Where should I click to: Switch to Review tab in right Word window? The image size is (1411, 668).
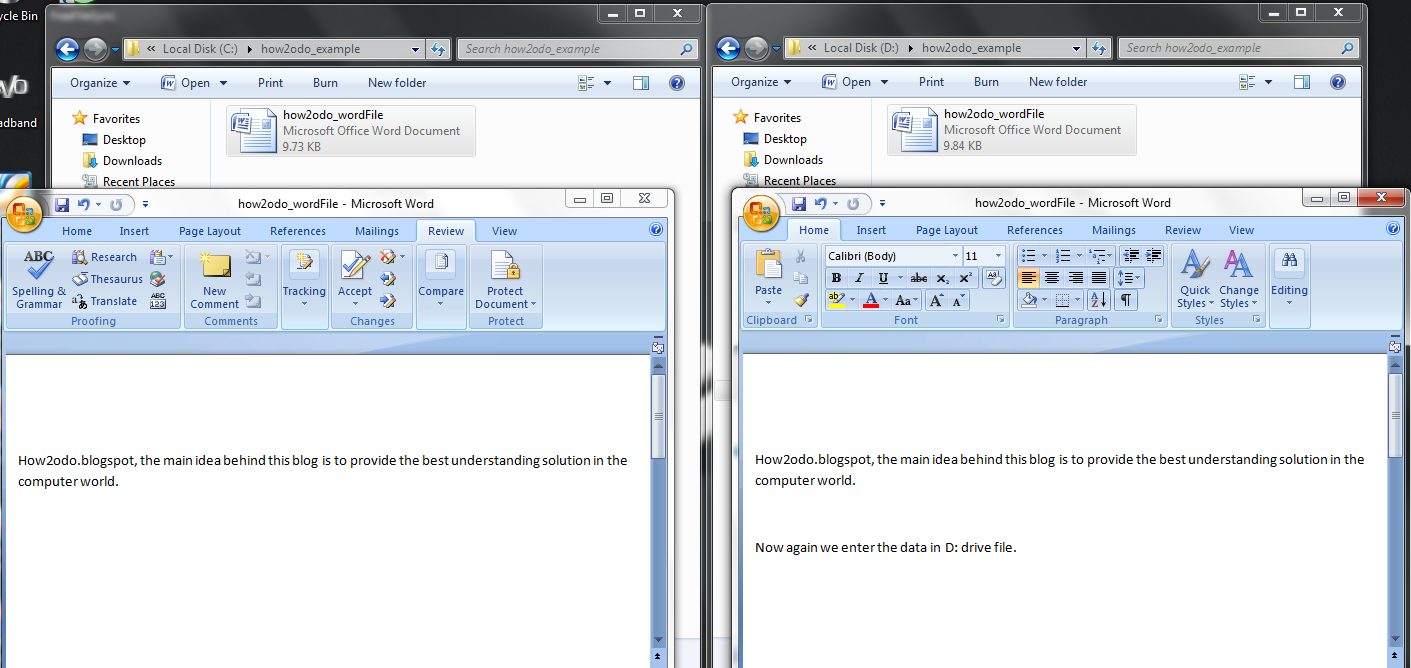pyautogui.click(x=1183, y=230)
